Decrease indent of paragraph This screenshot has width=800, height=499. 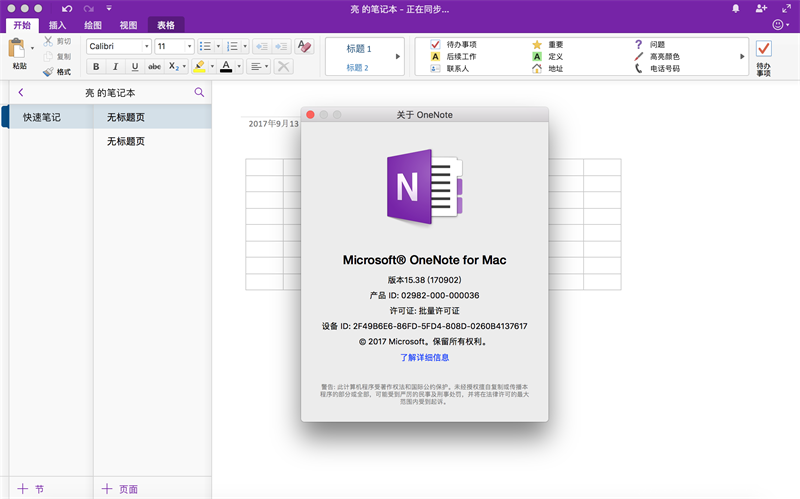262,46
